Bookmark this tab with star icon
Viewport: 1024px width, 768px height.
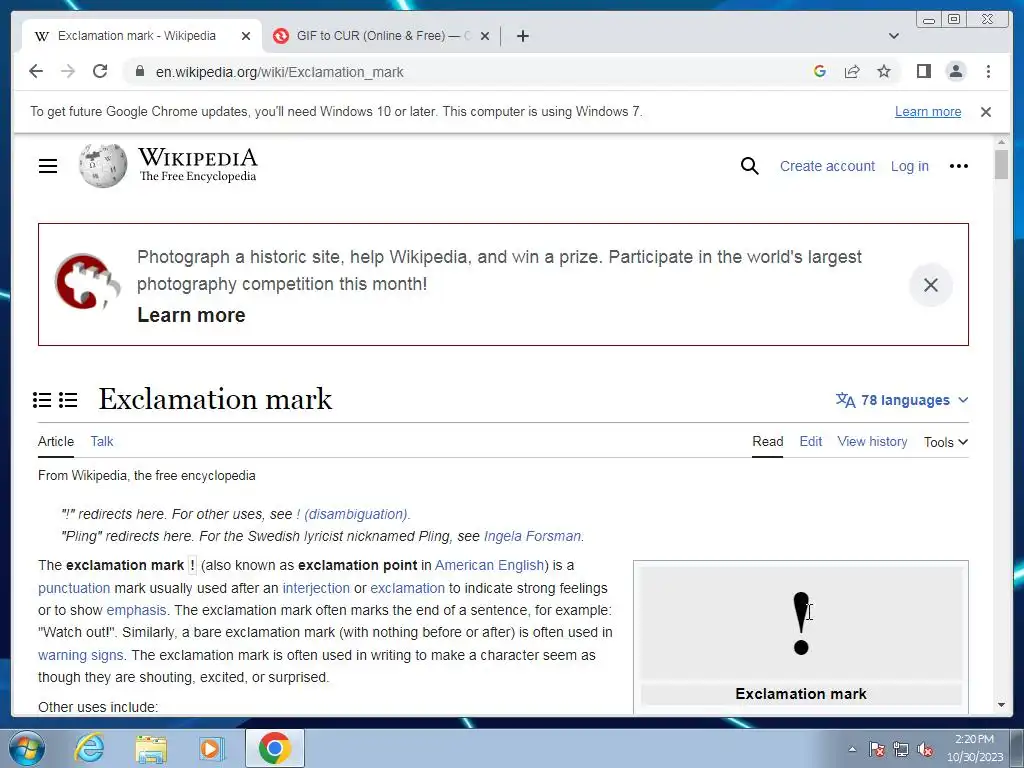click(x=884, y=71)
